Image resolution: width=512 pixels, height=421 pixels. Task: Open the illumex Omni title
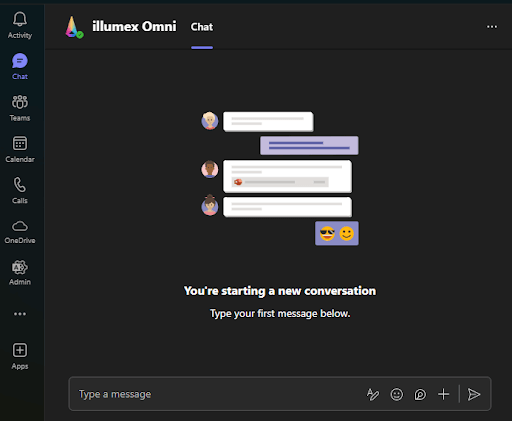coord(134,26)
